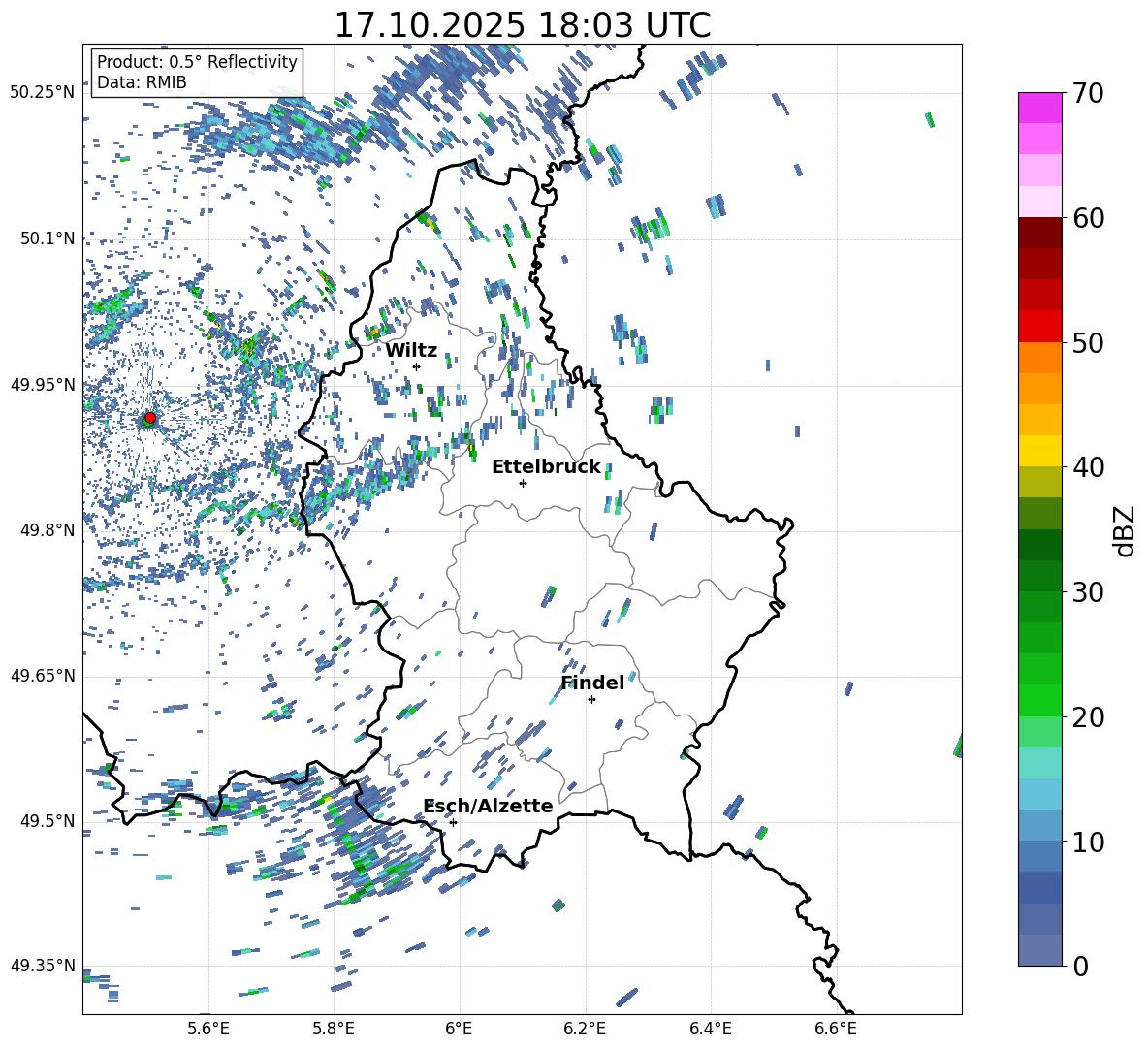
Task: Click the cross marker below Esch/Alzette
Action: coord(453,822)
